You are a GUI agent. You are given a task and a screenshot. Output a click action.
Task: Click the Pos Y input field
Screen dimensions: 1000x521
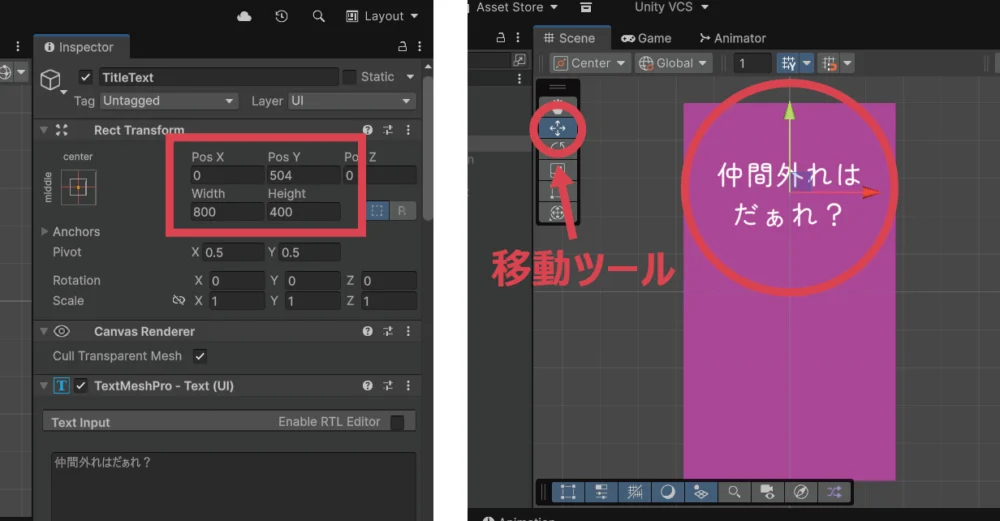[x=303, y=176]
